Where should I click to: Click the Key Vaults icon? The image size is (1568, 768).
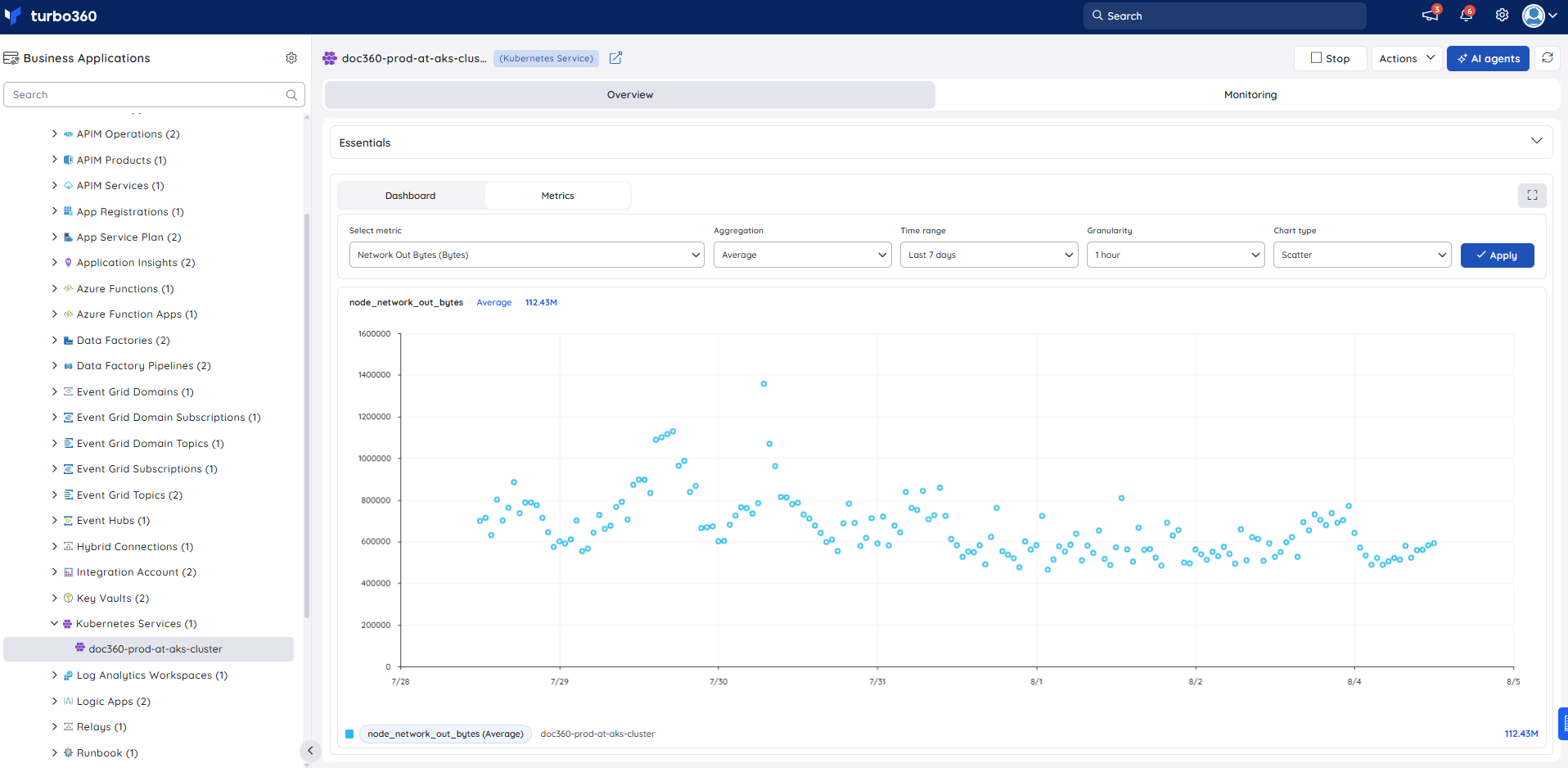click(x=68, y=599)
